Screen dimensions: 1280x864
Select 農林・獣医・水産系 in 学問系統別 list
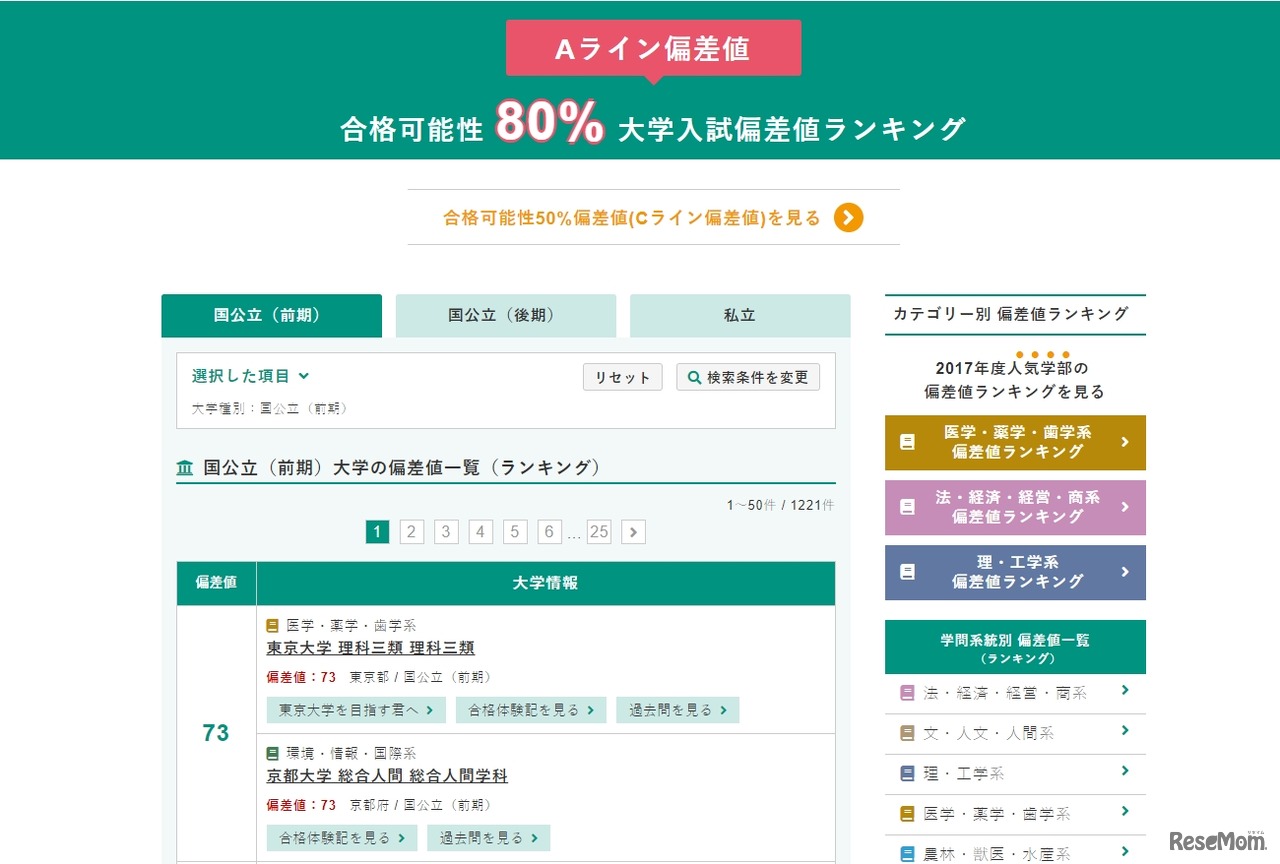point(1015,850)
